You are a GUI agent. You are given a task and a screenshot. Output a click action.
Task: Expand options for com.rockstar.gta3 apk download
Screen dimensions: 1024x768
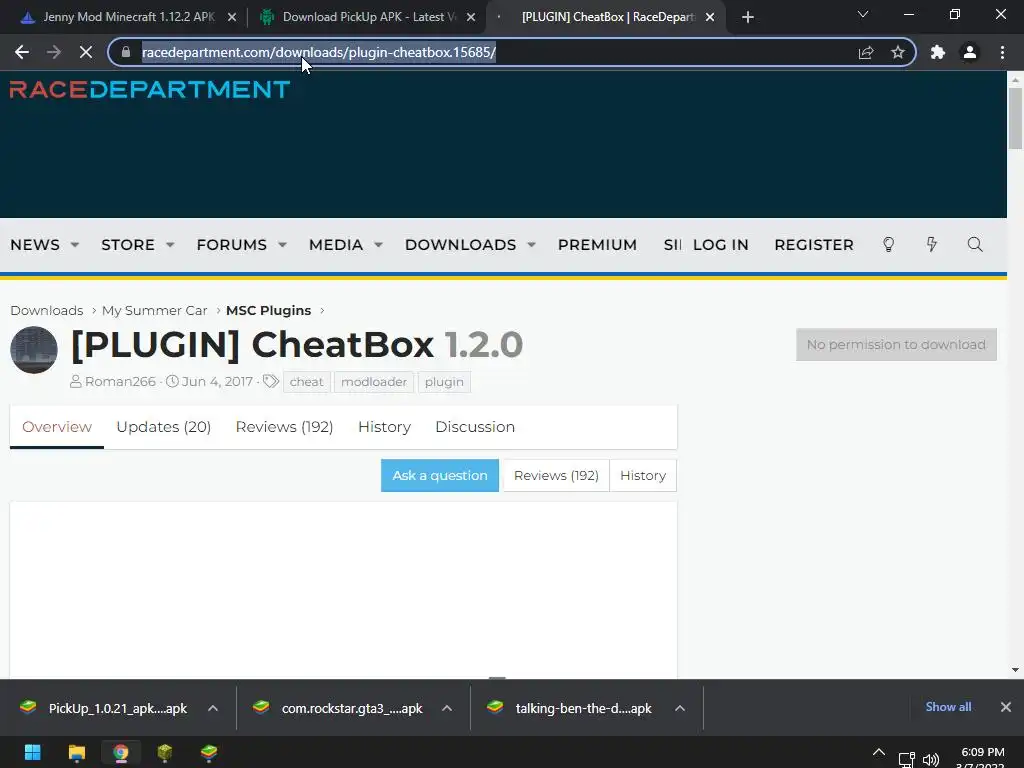pos(447,708)
